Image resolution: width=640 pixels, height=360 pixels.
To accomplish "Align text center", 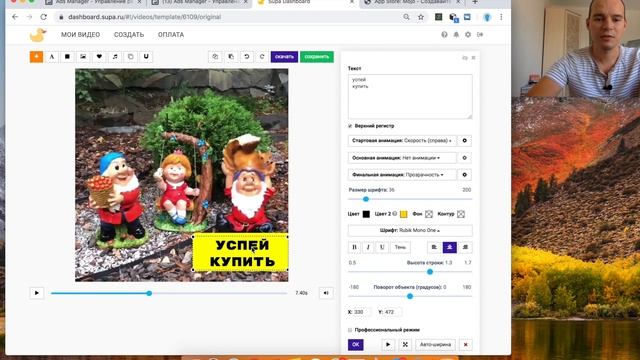I will point(450,247).
